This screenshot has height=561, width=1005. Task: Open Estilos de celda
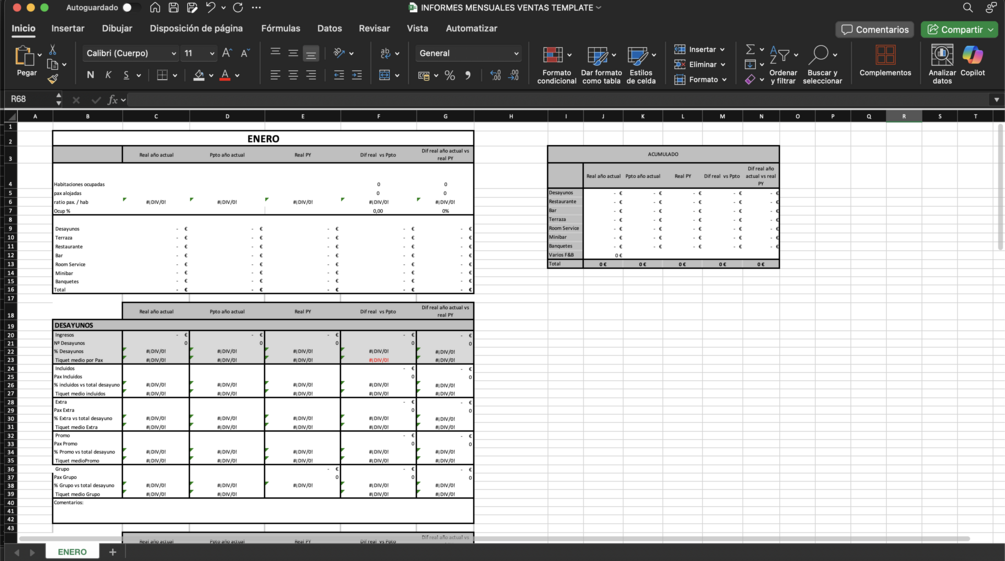coord(641,65)
